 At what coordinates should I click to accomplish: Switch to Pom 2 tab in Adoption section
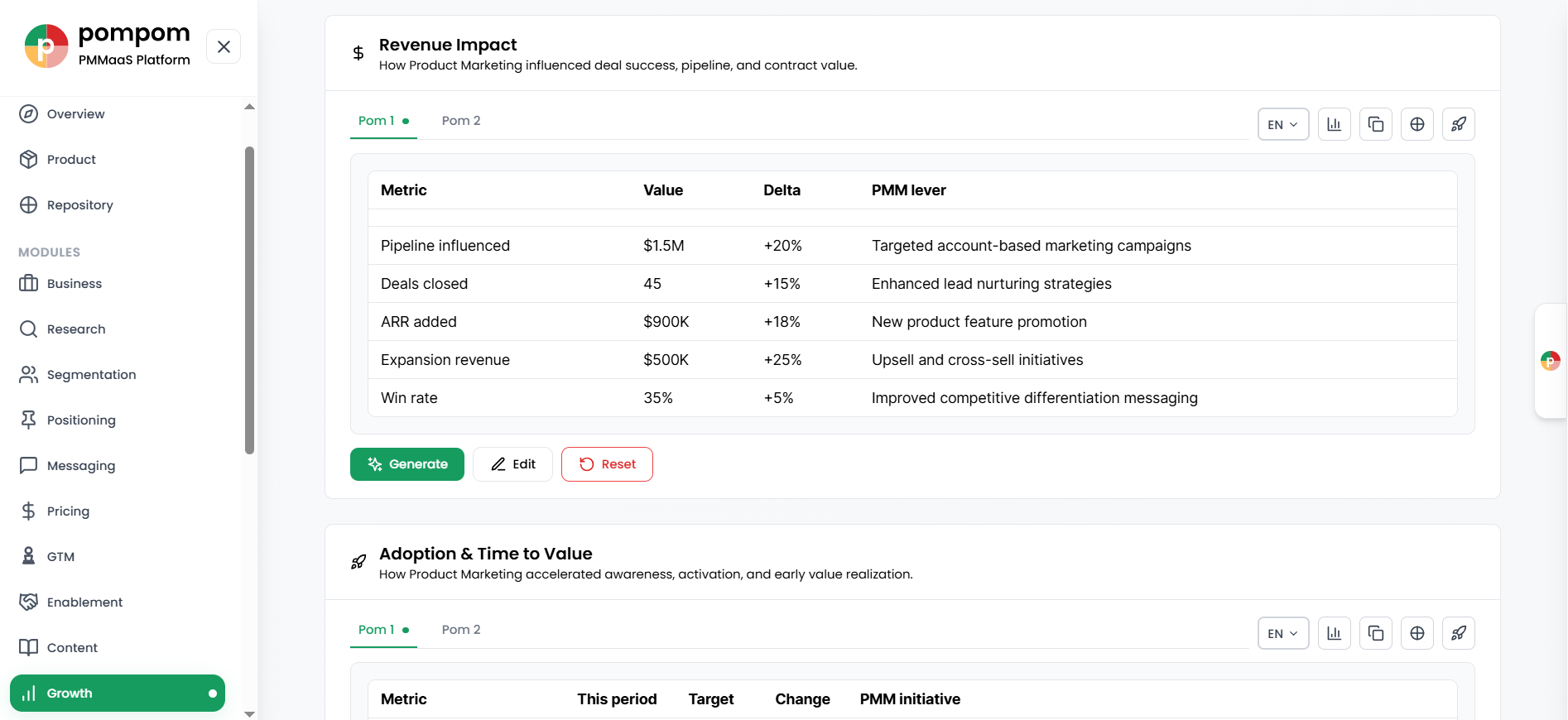point(461,630)
